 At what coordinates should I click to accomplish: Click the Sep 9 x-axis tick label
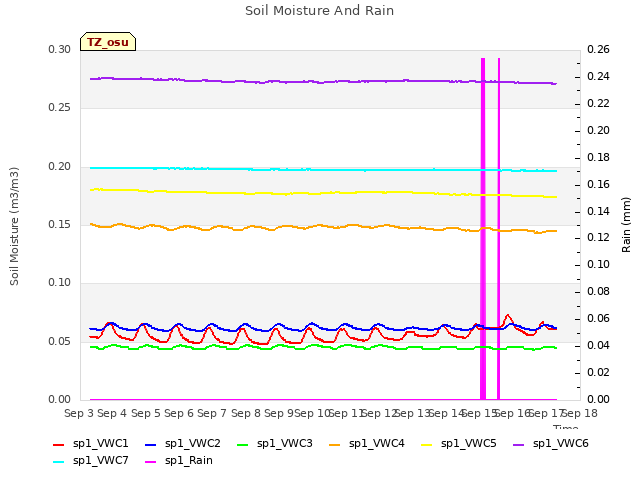pyautogui.click(x=279, y=413)
